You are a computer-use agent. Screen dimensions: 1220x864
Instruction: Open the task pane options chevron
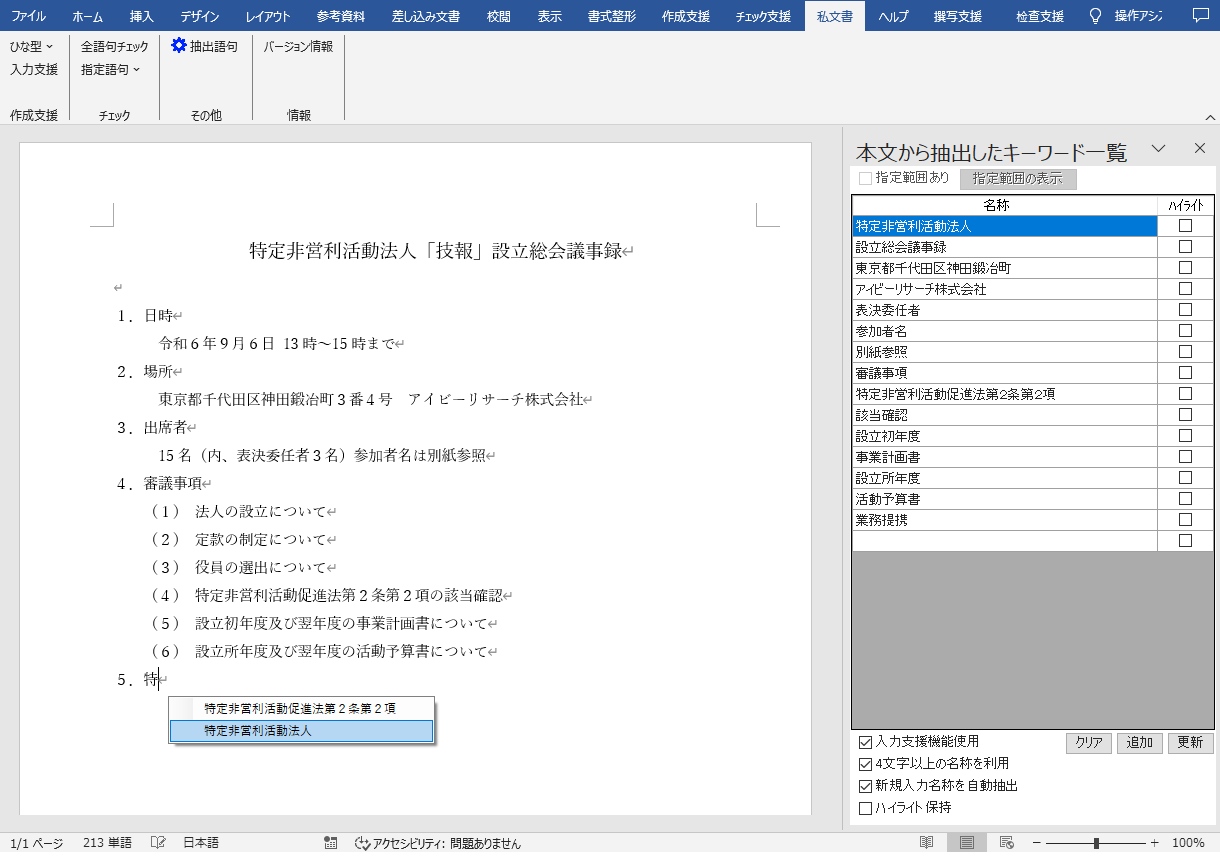pyautogui.click(x=1159, y=148)
